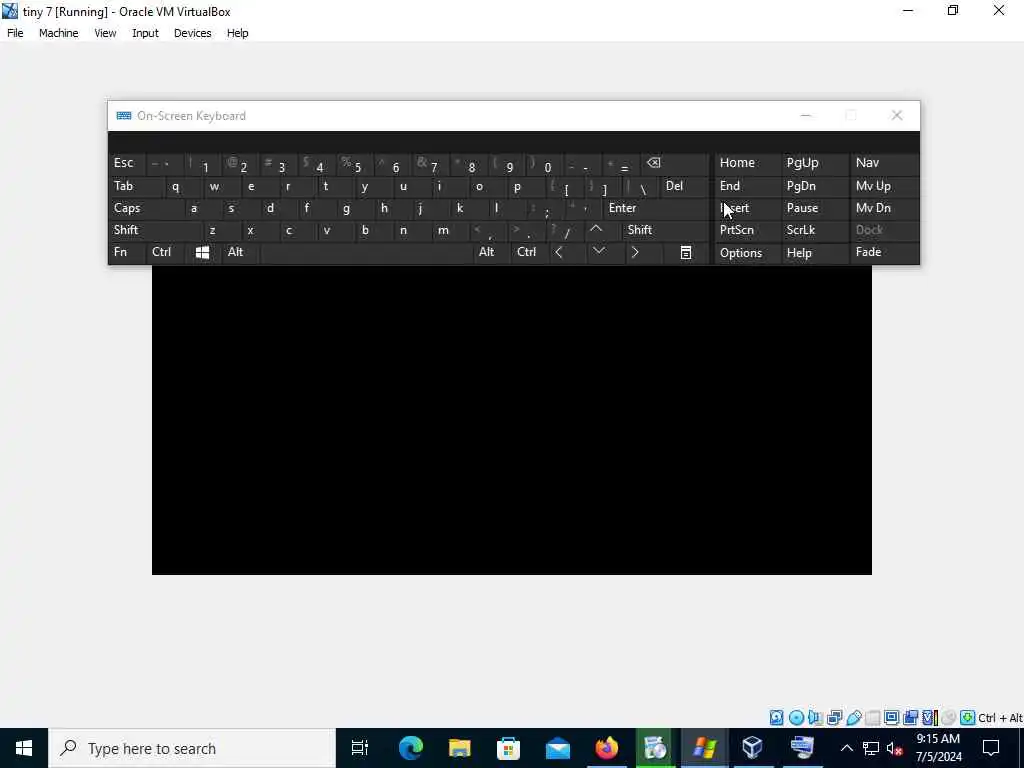This screenshot has width=1024, height=768.
Task: Open the network tray icon
Action: [871, 748]
